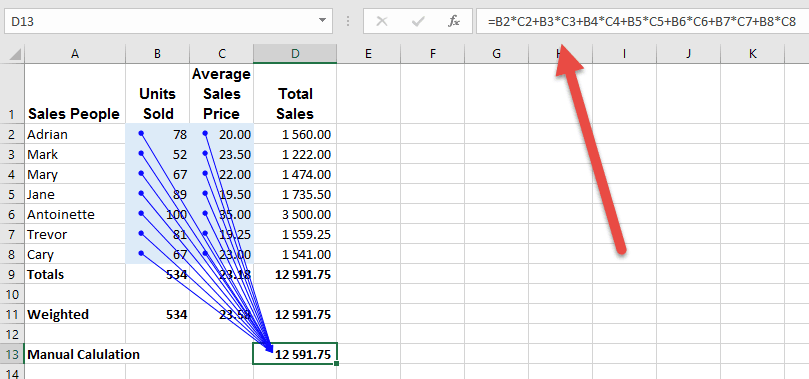Select Mark's units sold value 52
The height and width of the screenshot is (379, 809).
[157, 154]
